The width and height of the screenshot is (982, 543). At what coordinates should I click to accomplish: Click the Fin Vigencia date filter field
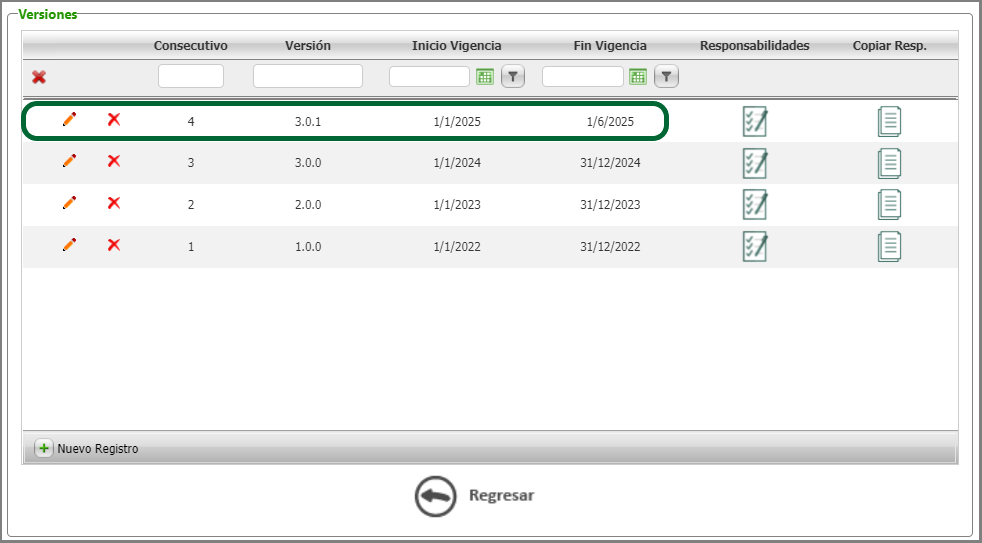coord(582,76)
